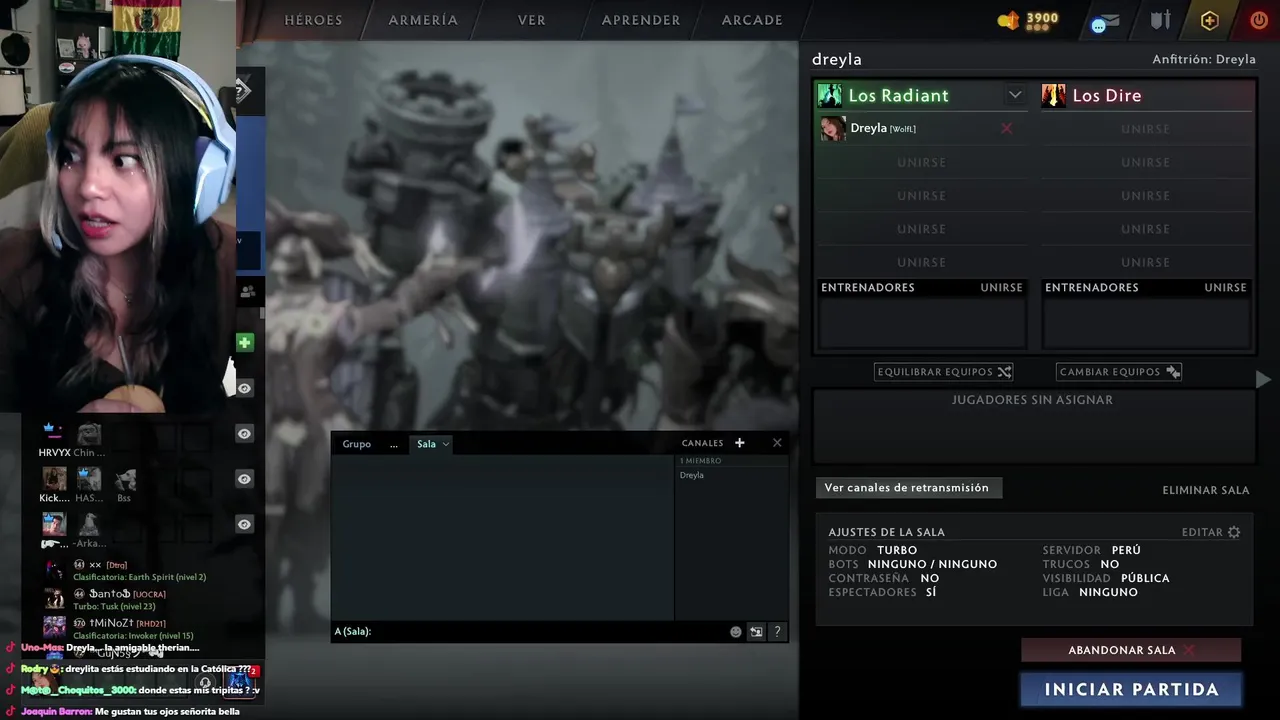Click the red power quit icon
The image size is (1280, 720).
(x=1258, y=20)
